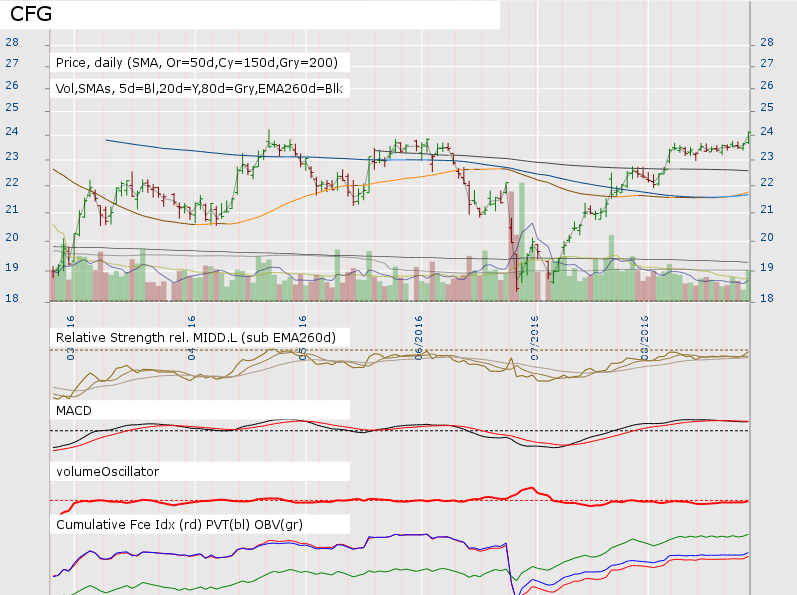Click the 25 tick on right price axis
The height and width of the screenshot is (595, 797).
[x=767, y=108]
